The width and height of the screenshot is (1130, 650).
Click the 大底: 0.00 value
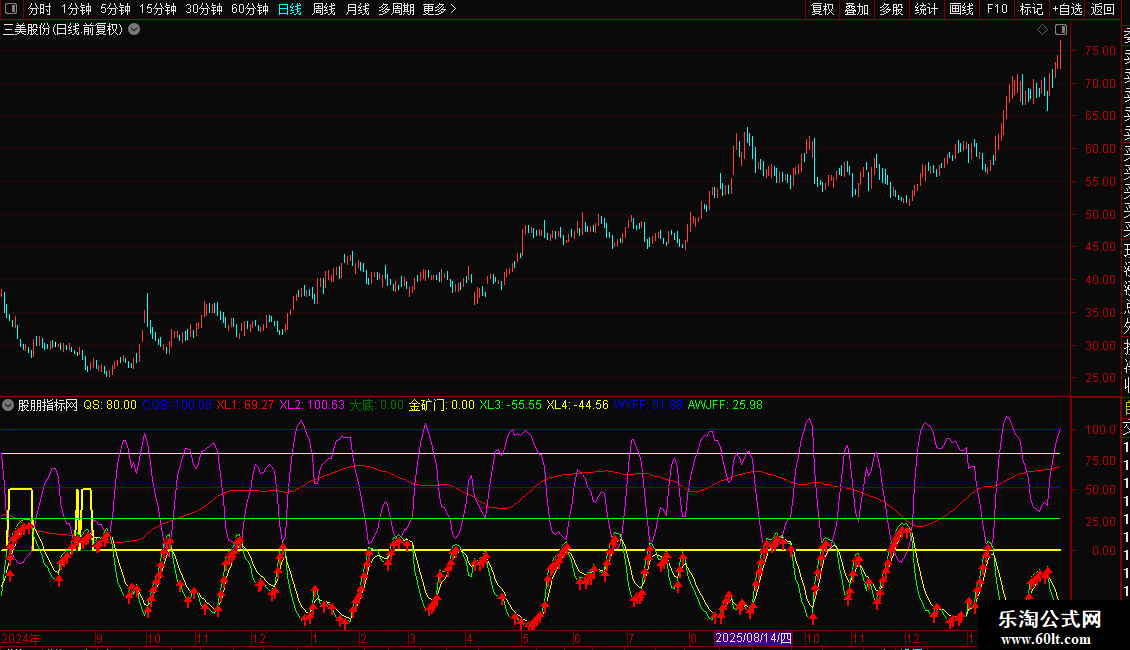click(x=376, y=405)
